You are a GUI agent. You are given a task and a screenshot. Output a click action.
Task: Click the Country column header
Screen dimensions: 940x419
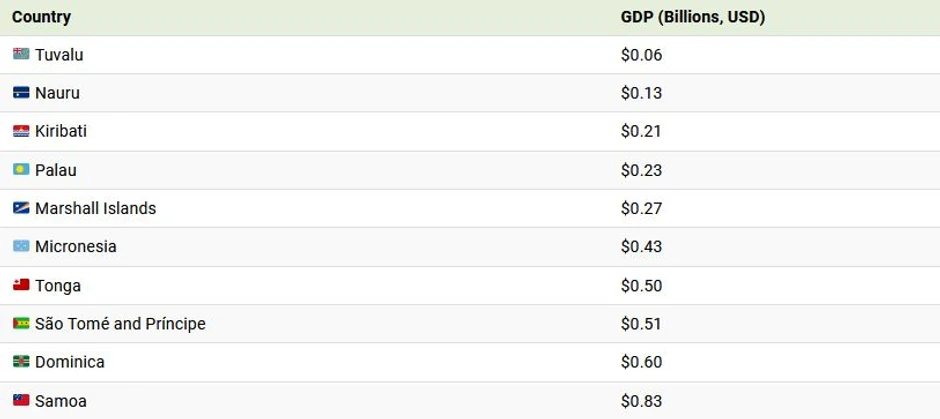coord(41,17)
